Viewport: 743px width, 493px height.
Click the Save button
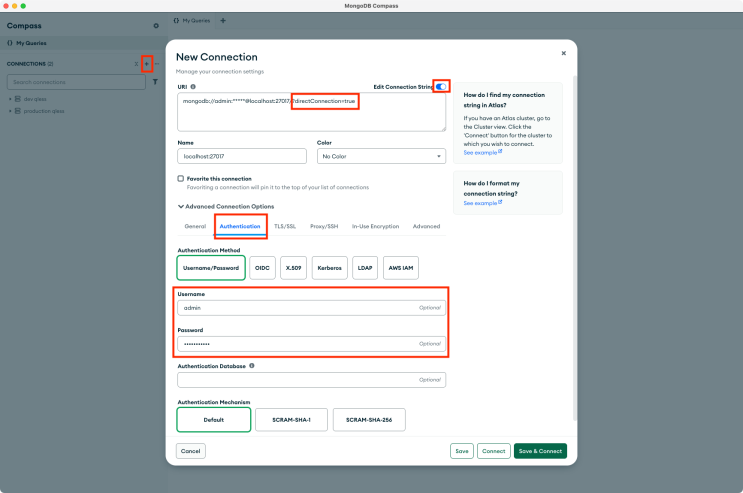click(x=462, y=451)
